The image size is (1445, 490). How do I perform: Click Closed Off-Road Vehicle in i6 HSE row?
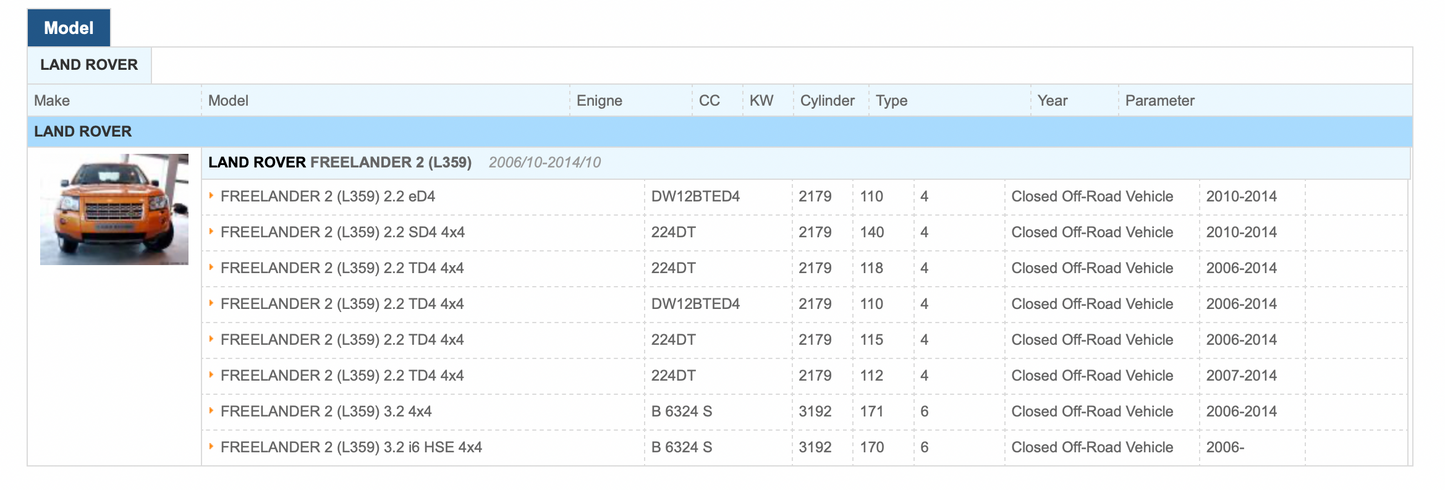(x=1092, y=447)
